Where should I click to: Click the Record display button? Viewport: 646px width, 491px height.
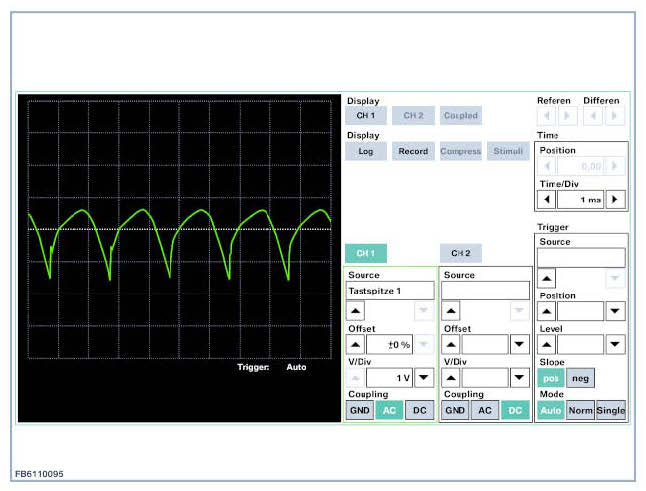pos(413,152)
